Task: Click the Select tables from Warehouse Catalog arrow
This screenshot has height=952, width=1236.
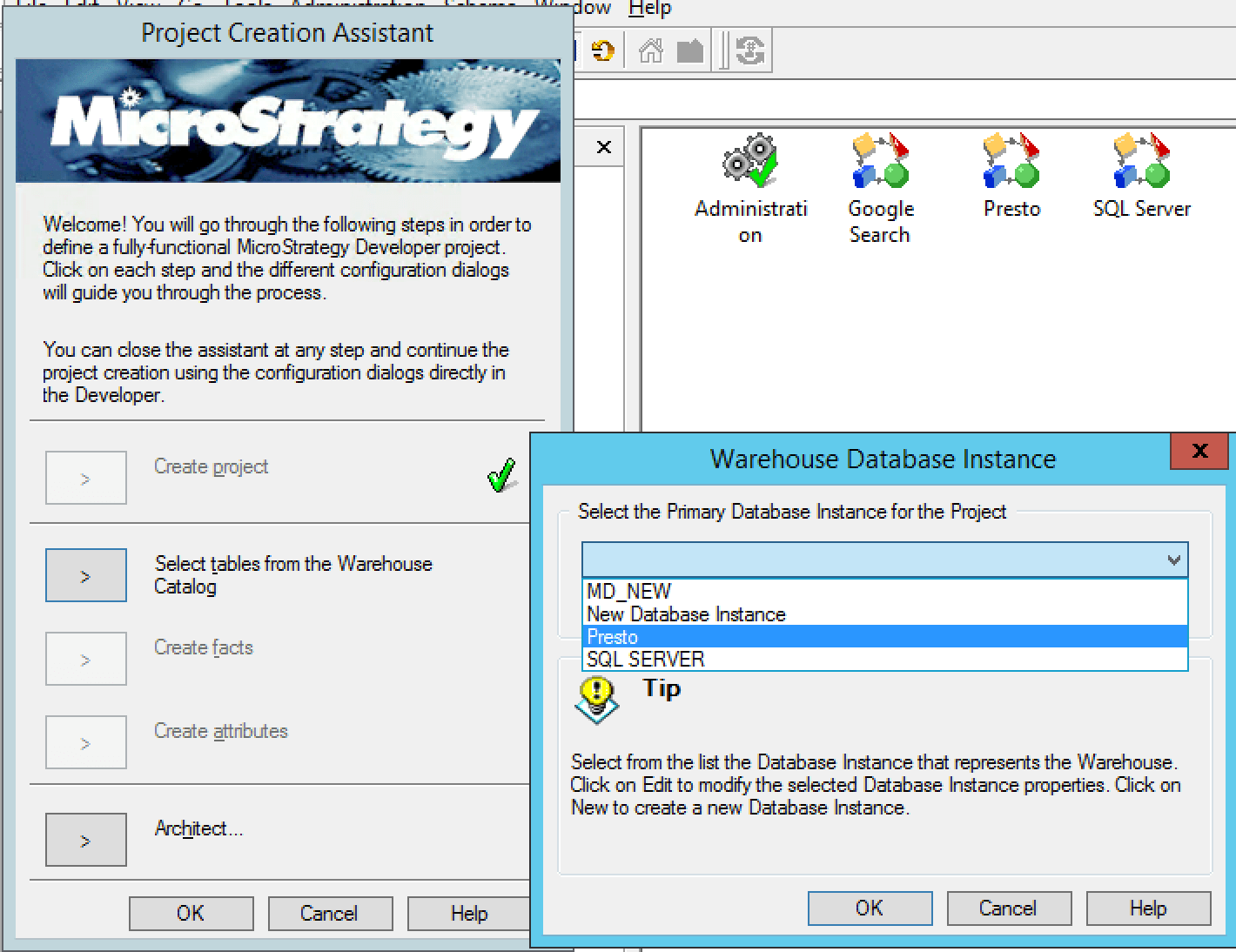Action: point(85,576)
